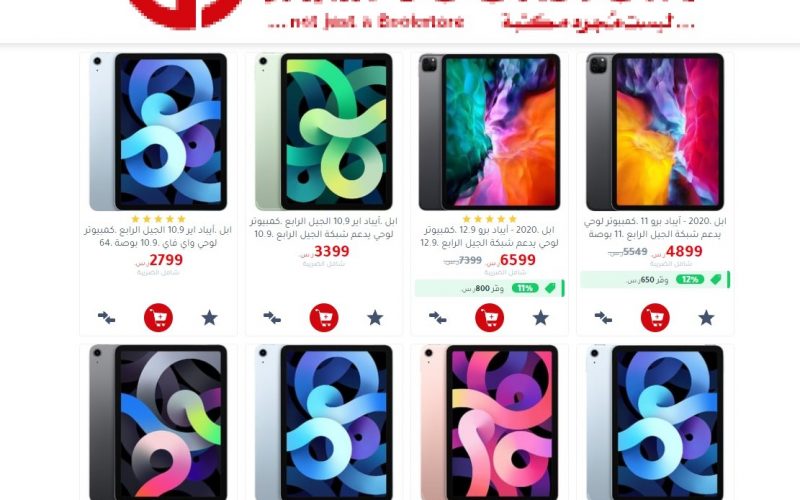
Task: Click the 4899 iPad Pro 11 title link
Action: click(655, 228)
